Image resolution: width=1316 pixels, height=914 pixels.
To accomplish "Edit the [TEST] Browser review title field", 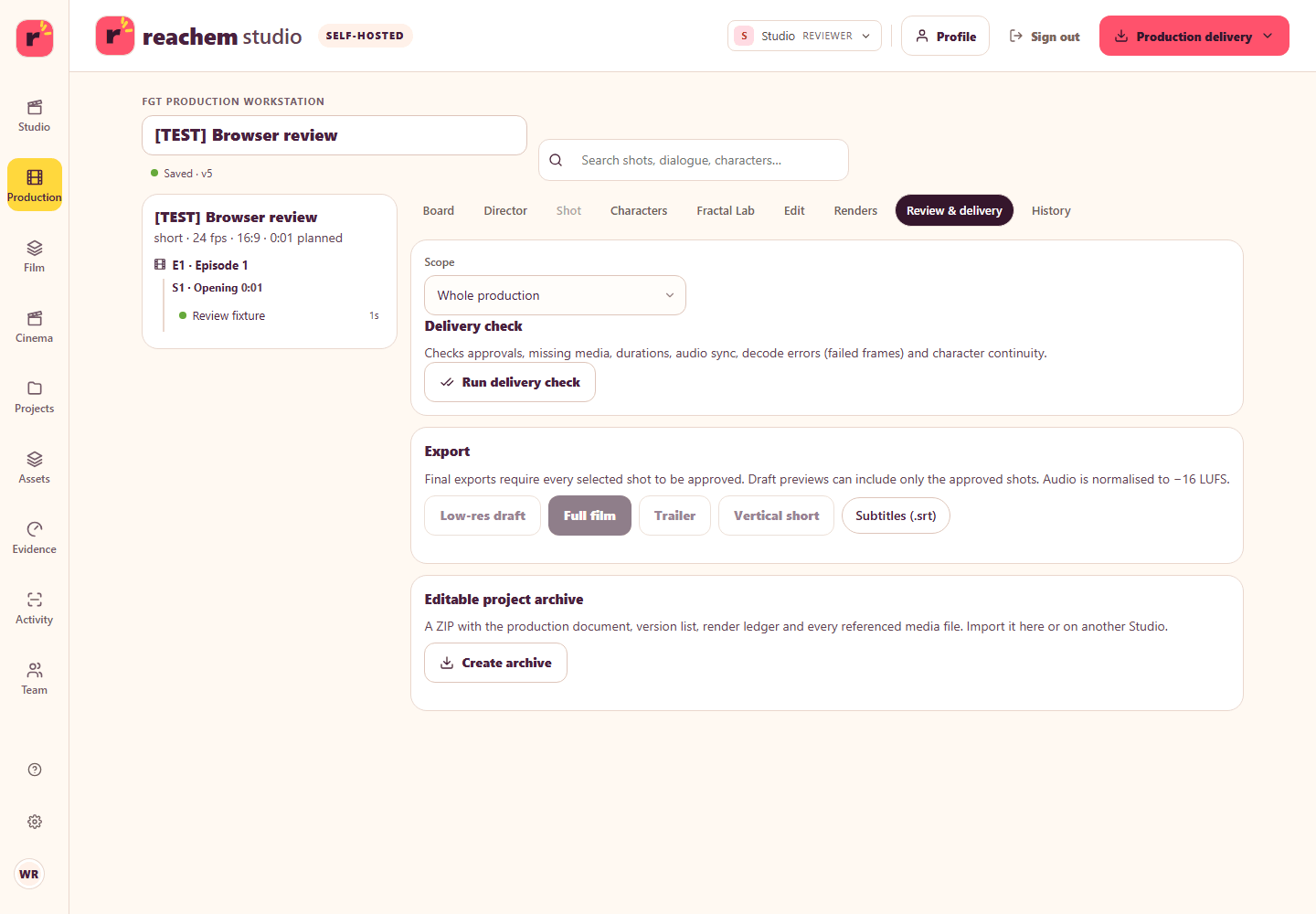I will [334, 135].
